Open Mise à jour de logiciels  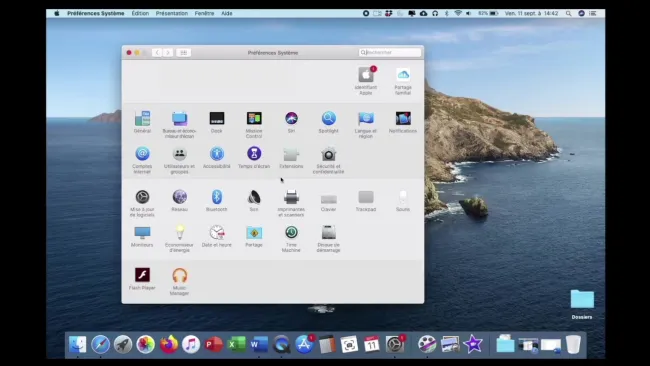142,198
